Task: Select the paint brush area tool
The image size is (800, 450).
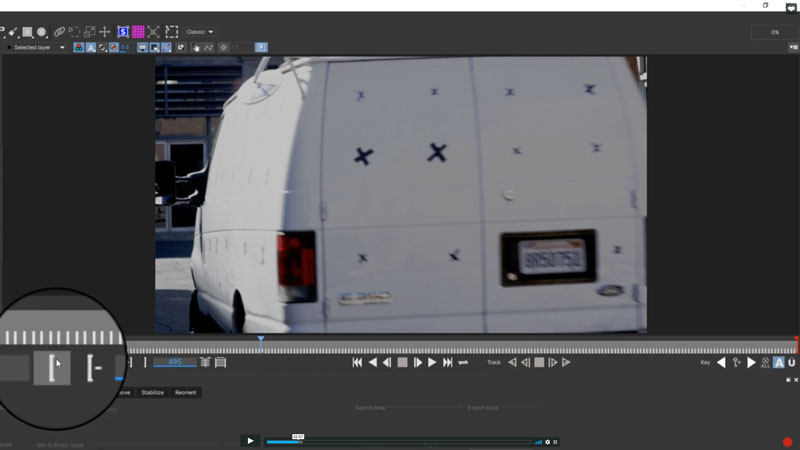Action: [x=13, y=32]
